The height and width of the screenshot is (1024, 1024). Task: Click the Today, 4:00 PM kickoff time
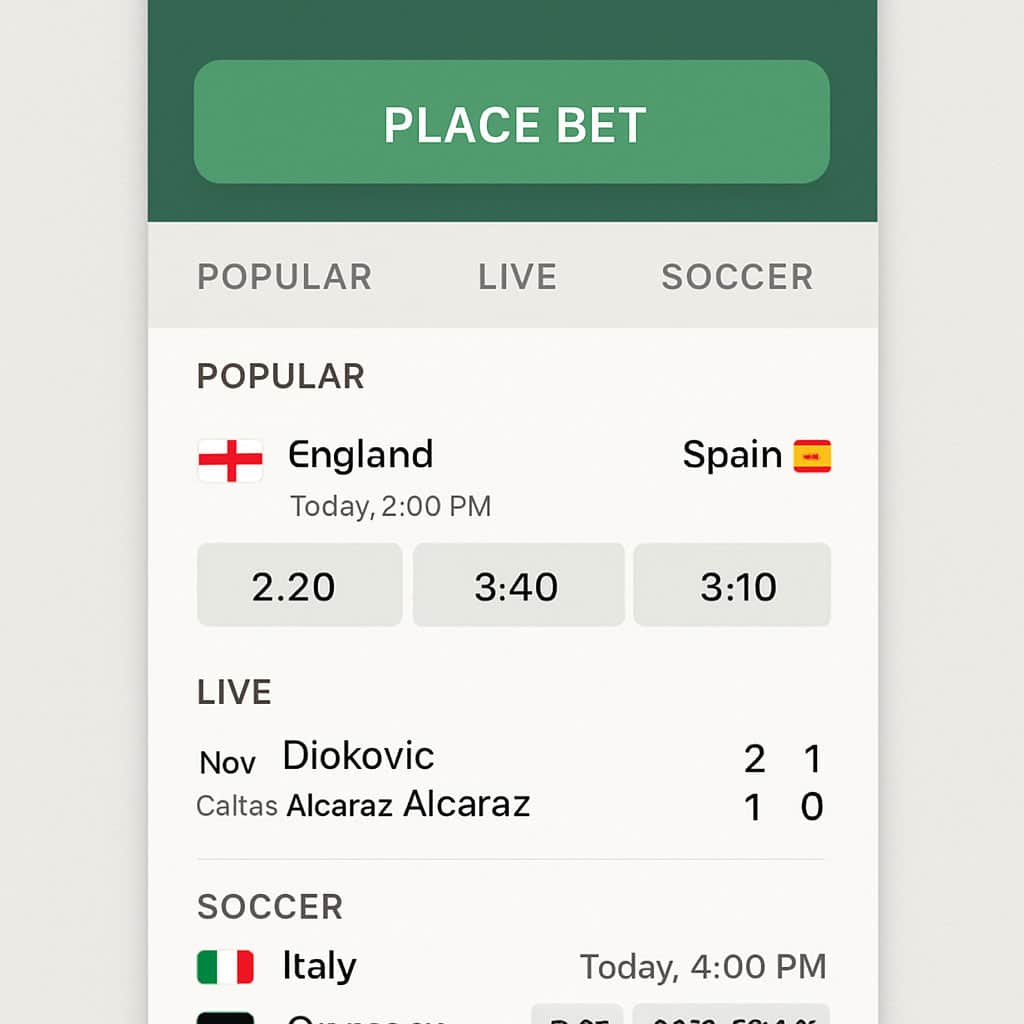pos(703,967)
